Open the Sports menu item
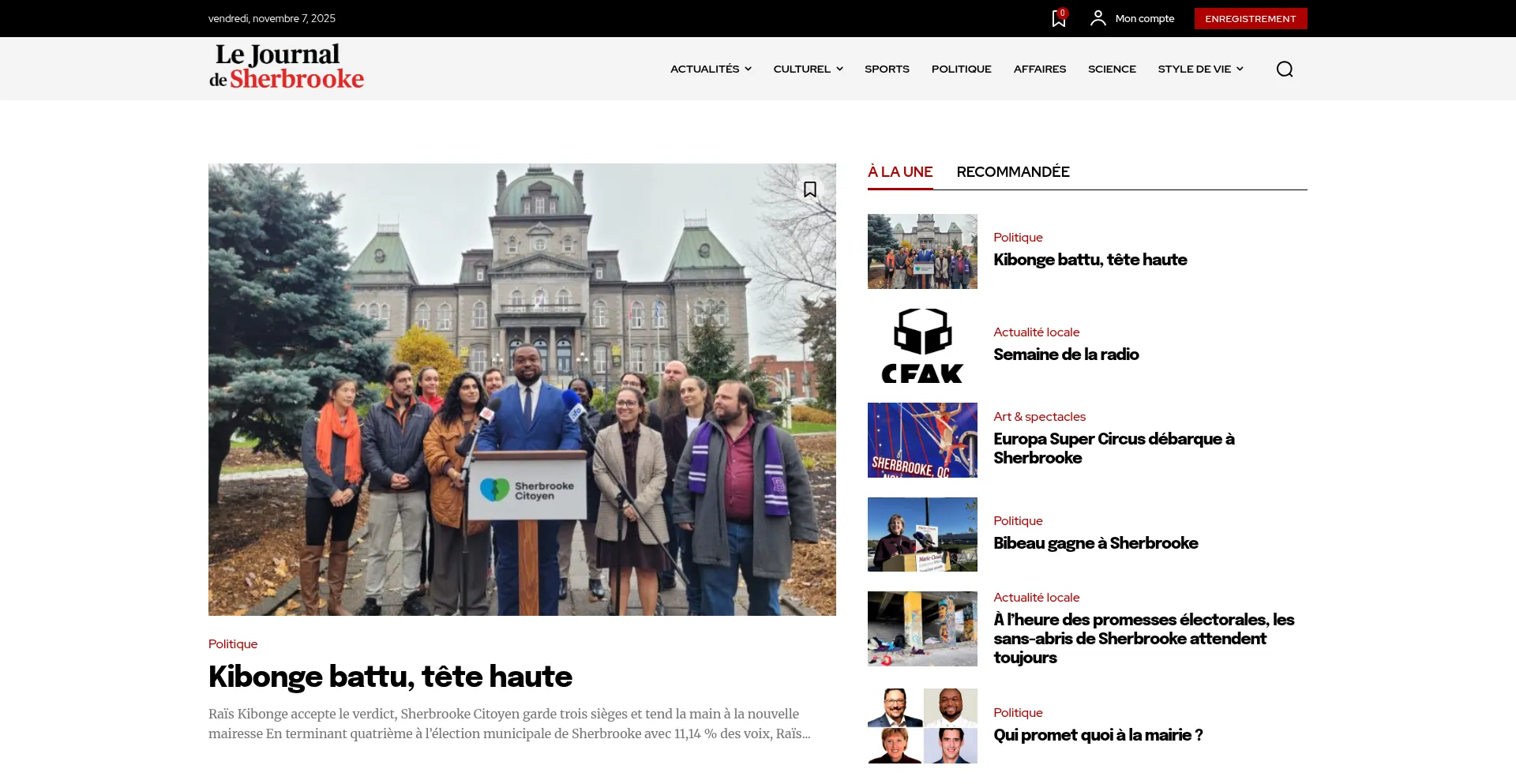Screen dimensions: 1516x784 pos(887,69)
